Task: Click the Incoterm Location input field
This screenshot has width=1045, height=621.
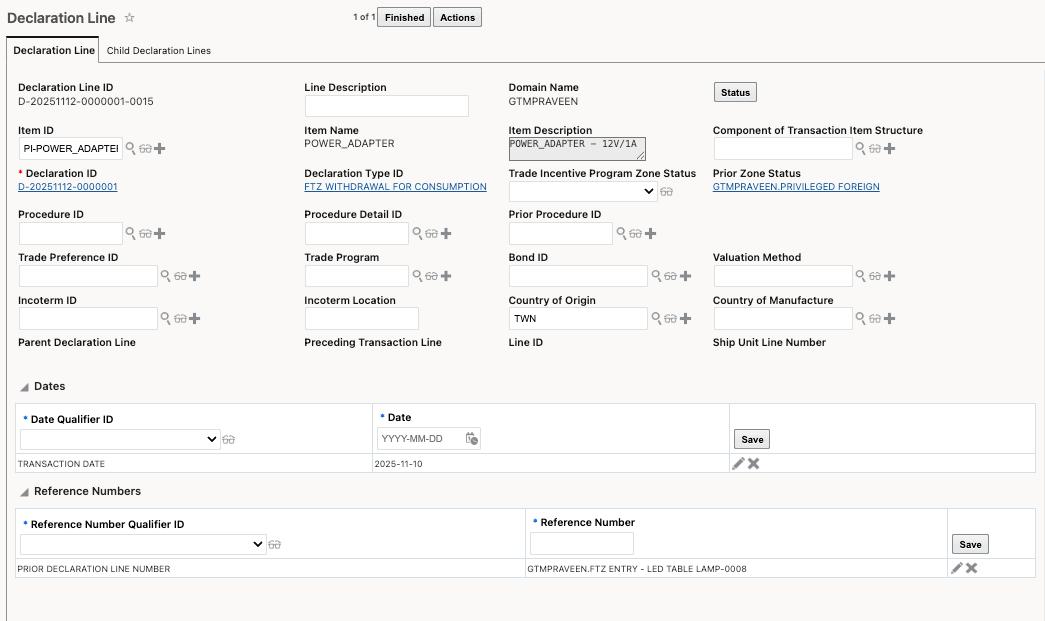Action: click(361, 318)
